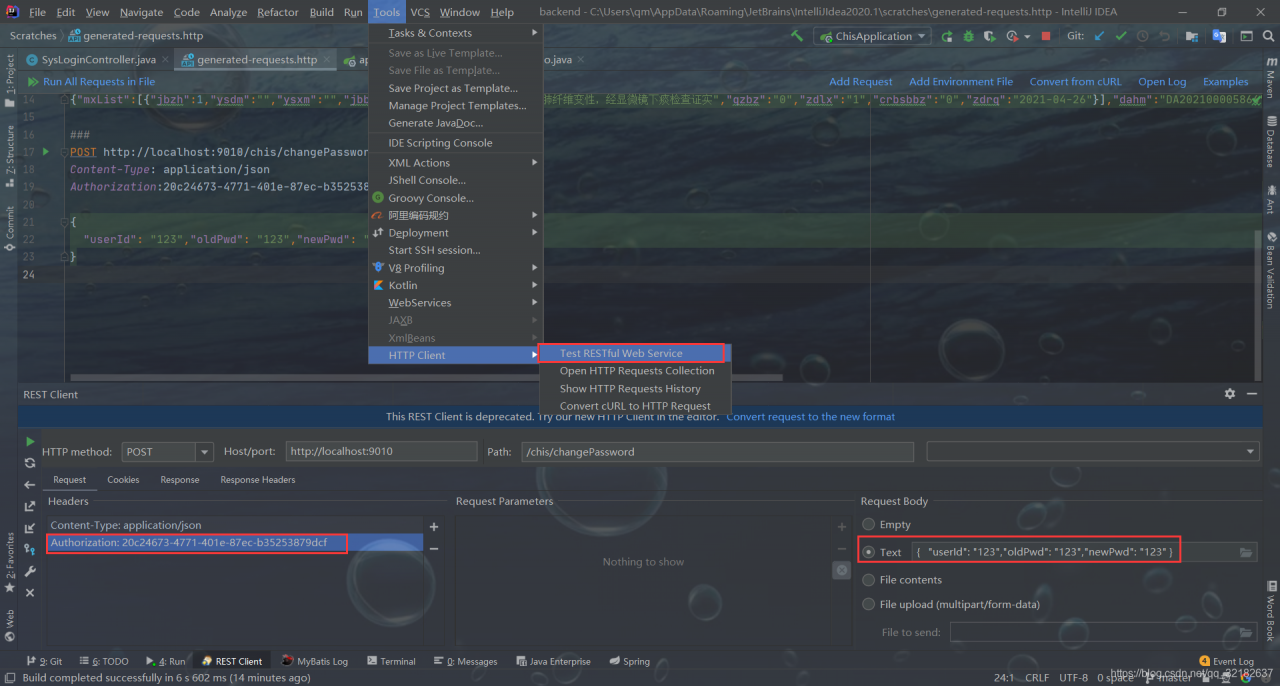The height and width of the screenshot is (686, 1280).
Task: Open Git history clock icon
Action: click(1142, 36)
